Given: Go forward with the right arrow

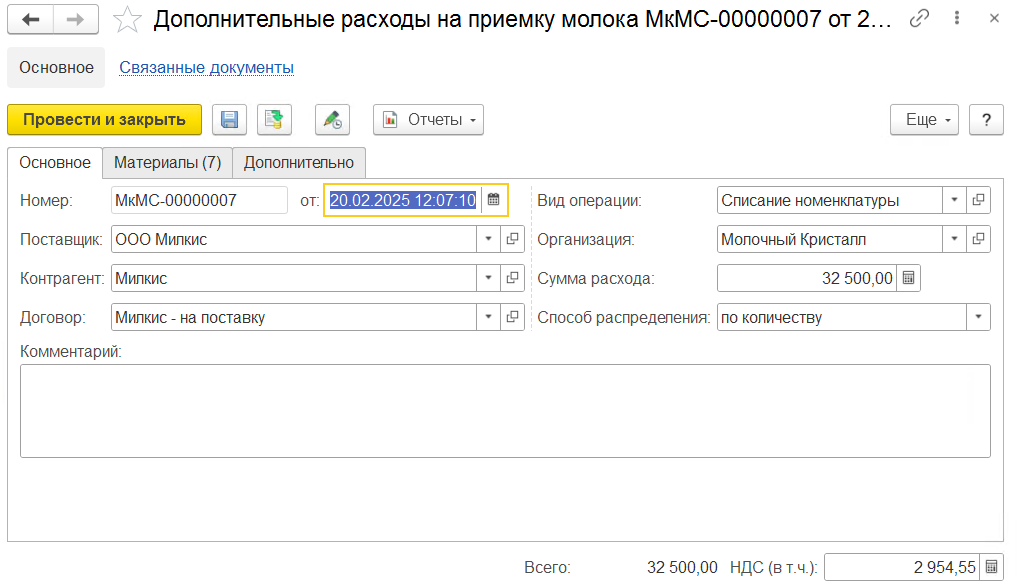Looking at the screenshot, I should [76, 19].
